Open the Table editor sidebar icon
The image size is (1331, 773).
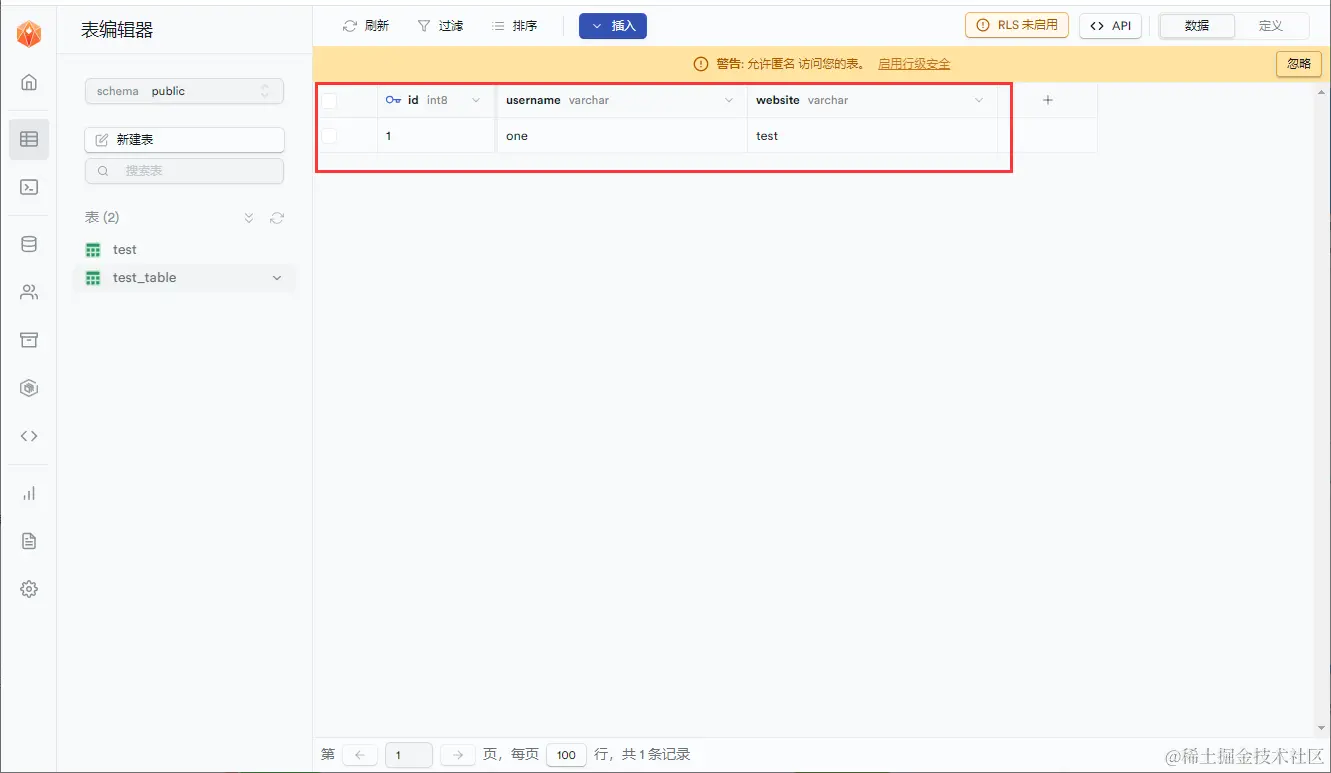pos(29,139)
